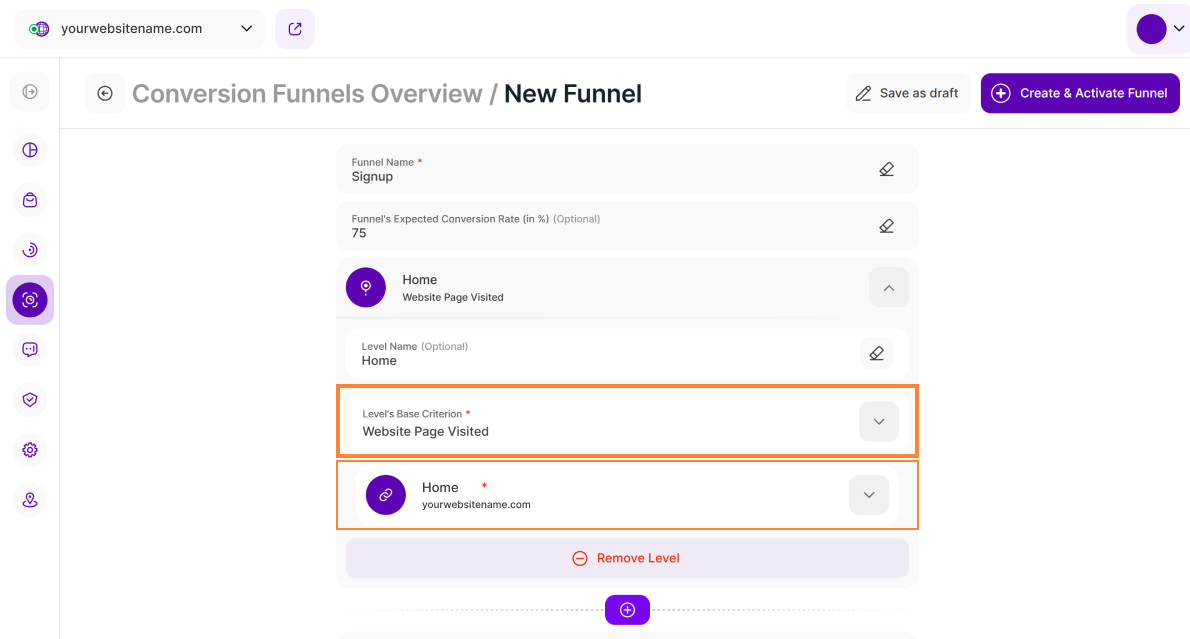Click Save as draft button
Viewport: 1190px width, 639px height.
coord(907,93)
